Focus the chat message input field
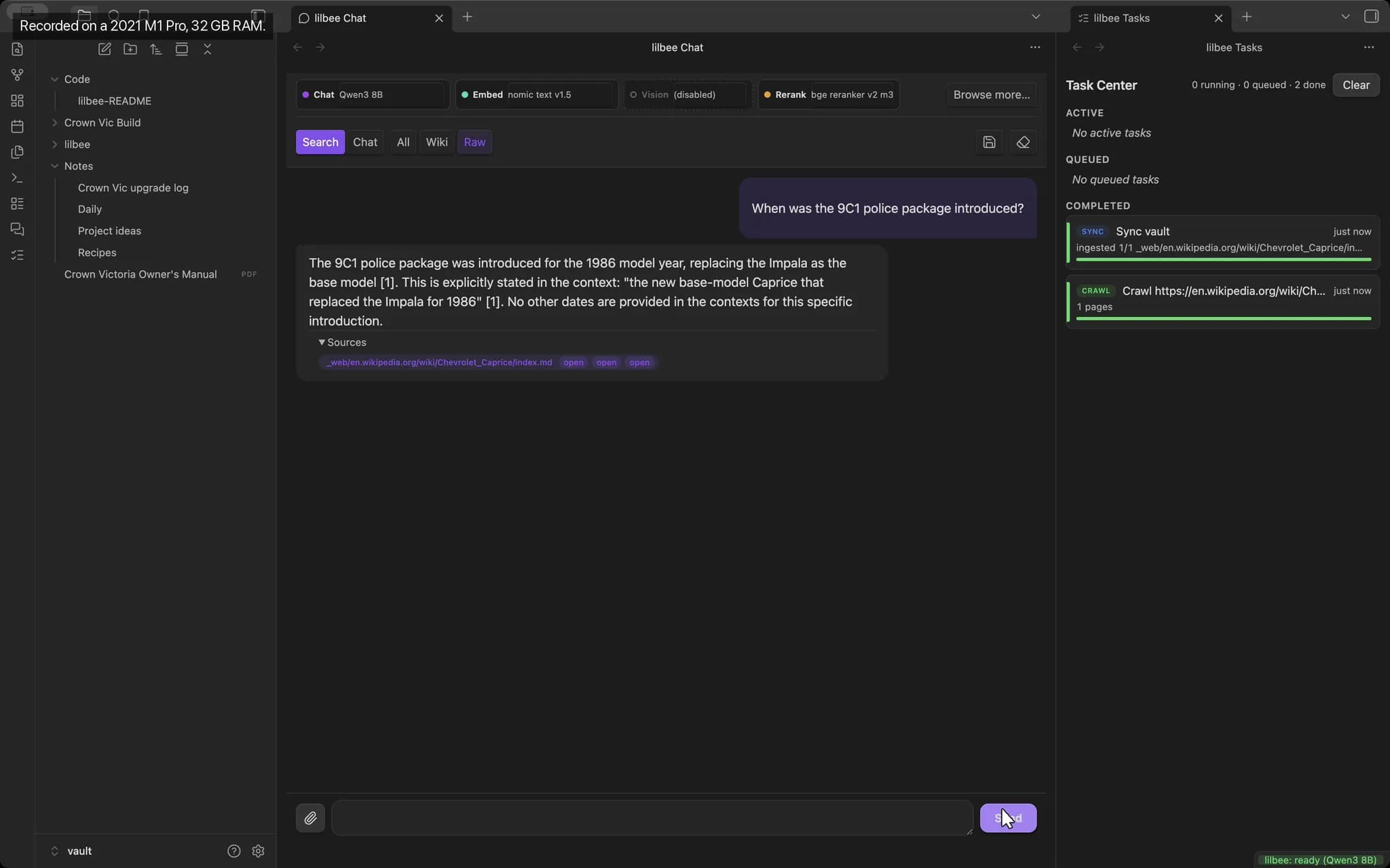1390x868 pixels. [652, 818]
